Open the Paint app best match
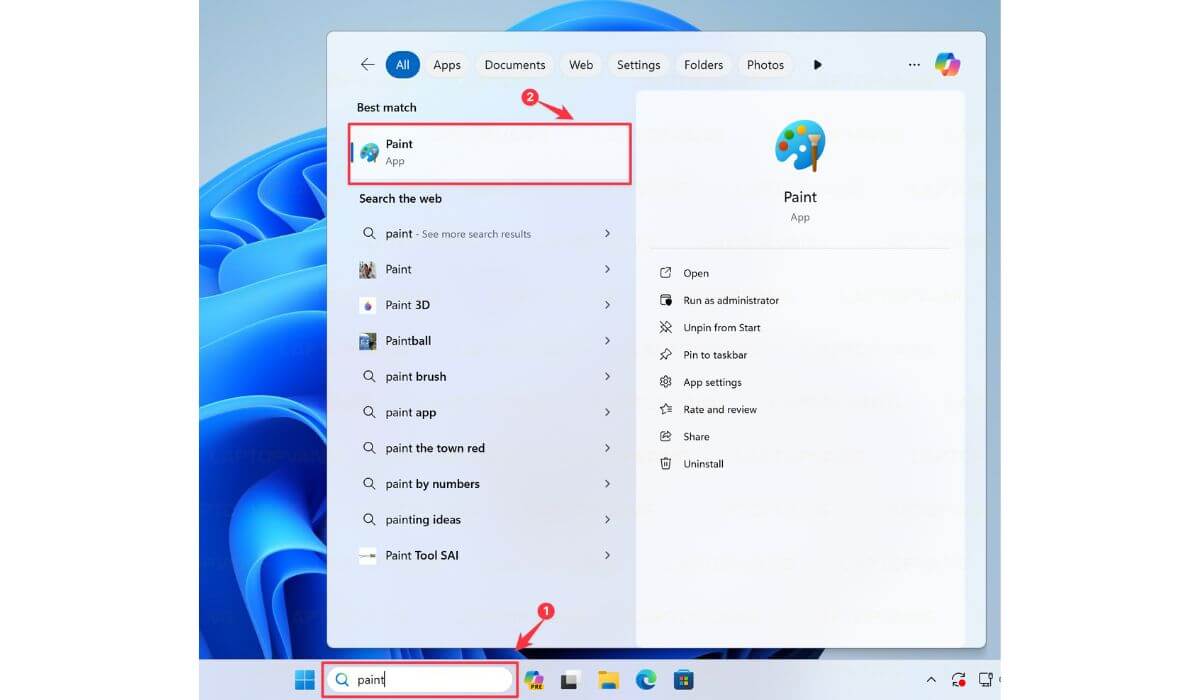Image resolution: width=1200 pixels, height=700 pixels. (490, 153)
